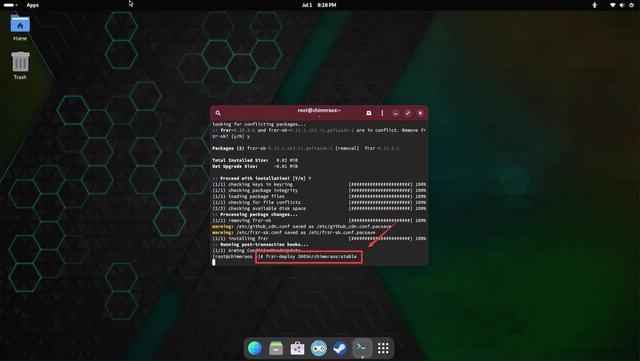
Task: Click the 'Net Upgrade Size' line
Action: pos(255,166)
